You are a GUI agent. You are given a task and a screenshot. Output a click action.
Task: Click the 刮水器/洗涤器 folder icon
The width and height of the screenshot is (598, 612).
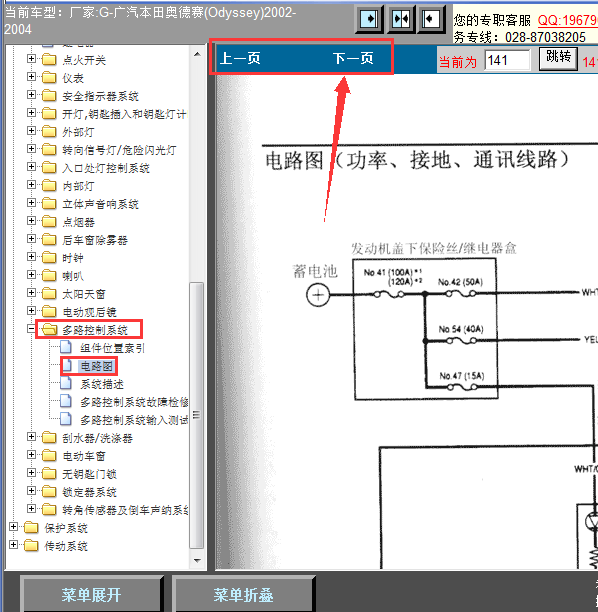49,438
